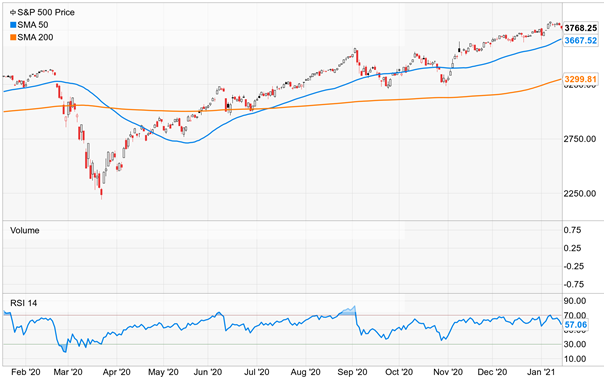Screen dimensions: 604x378
Task: Select the SMA 200 legend label
Action: [x=35, y=37]
